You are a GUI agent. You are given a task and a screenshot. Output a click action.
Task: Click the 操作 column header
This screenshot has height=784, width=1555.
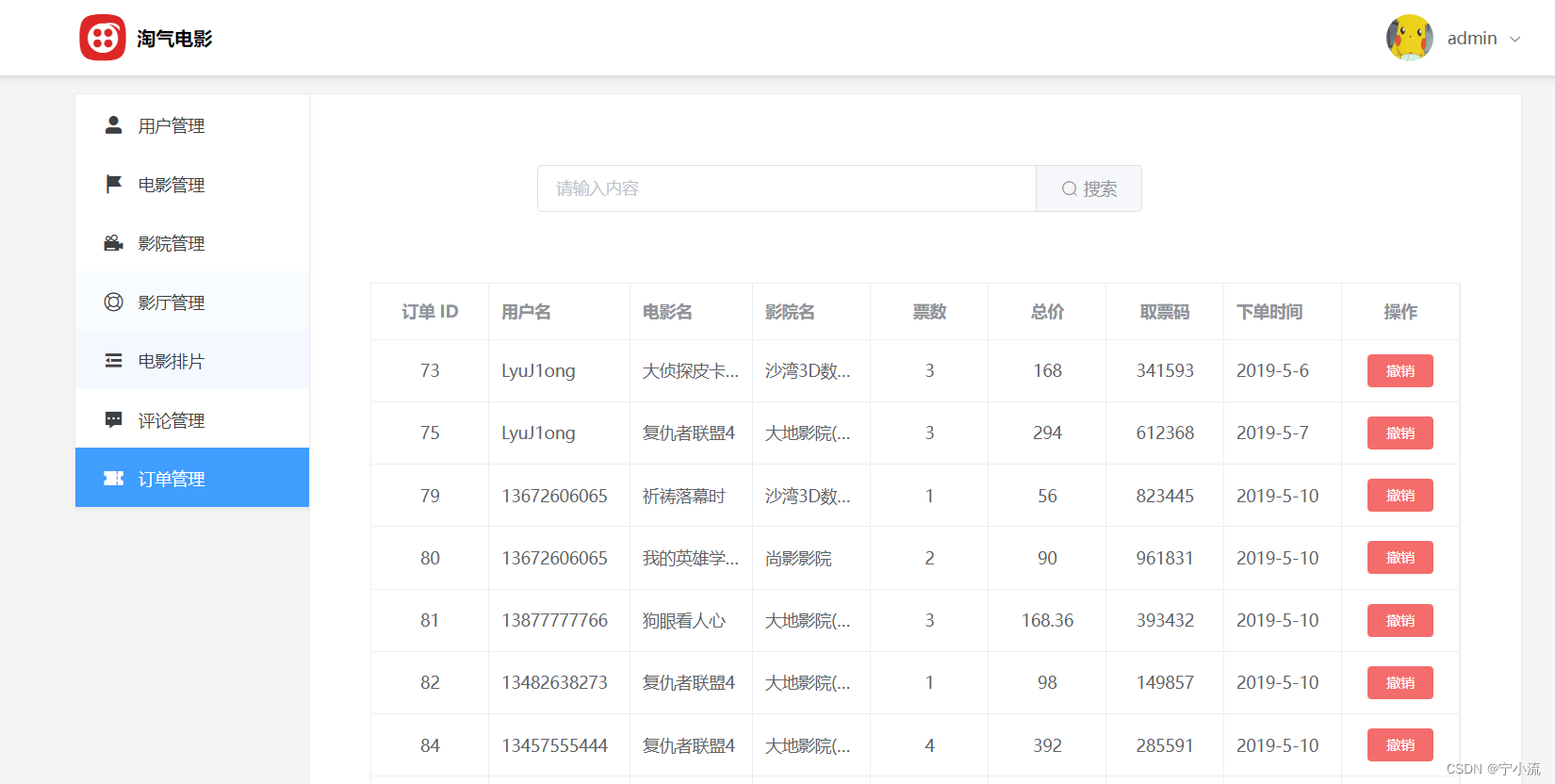pos(1400,312)
